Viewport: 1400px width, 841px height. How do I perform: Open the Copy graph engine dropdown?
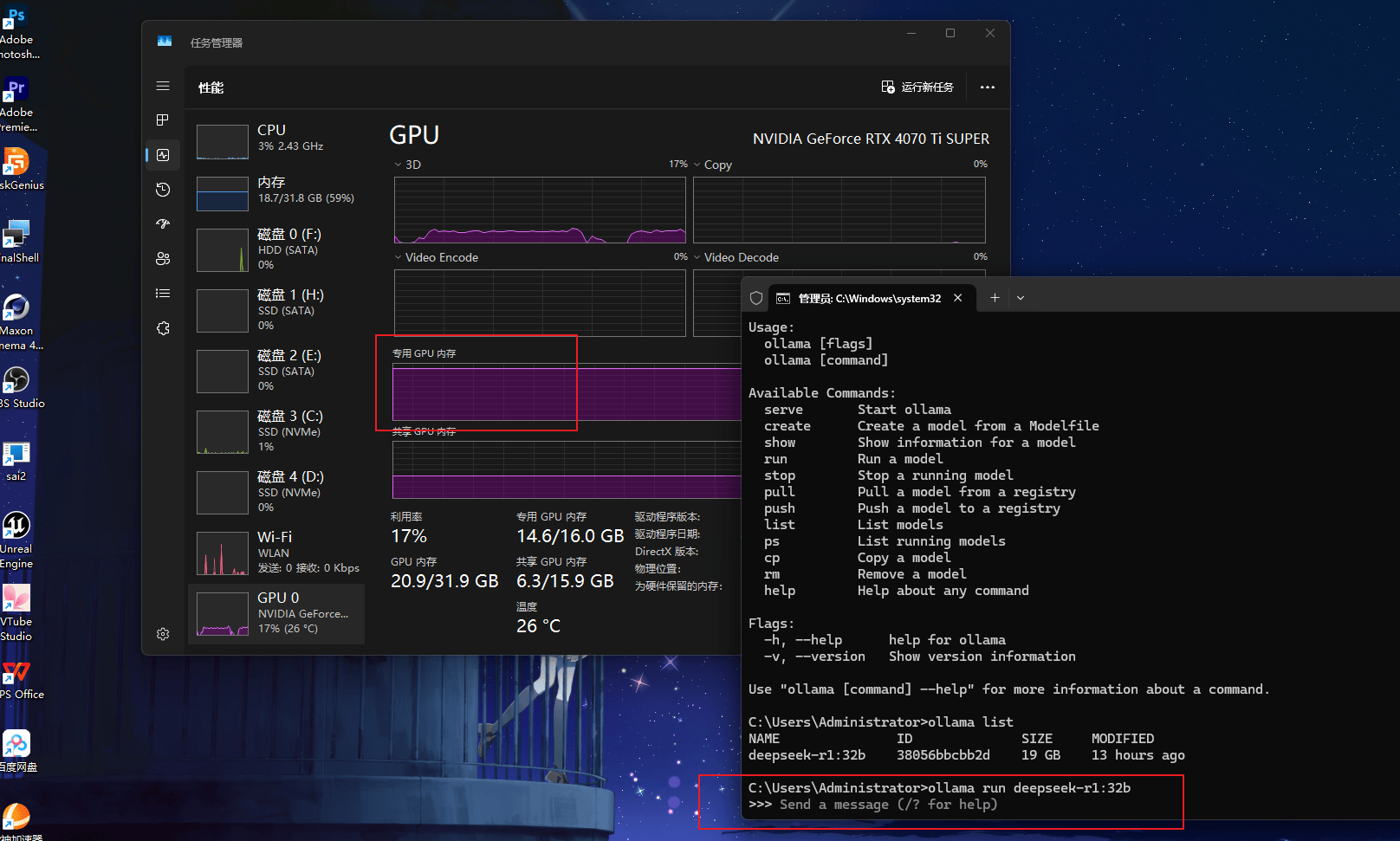712,165
